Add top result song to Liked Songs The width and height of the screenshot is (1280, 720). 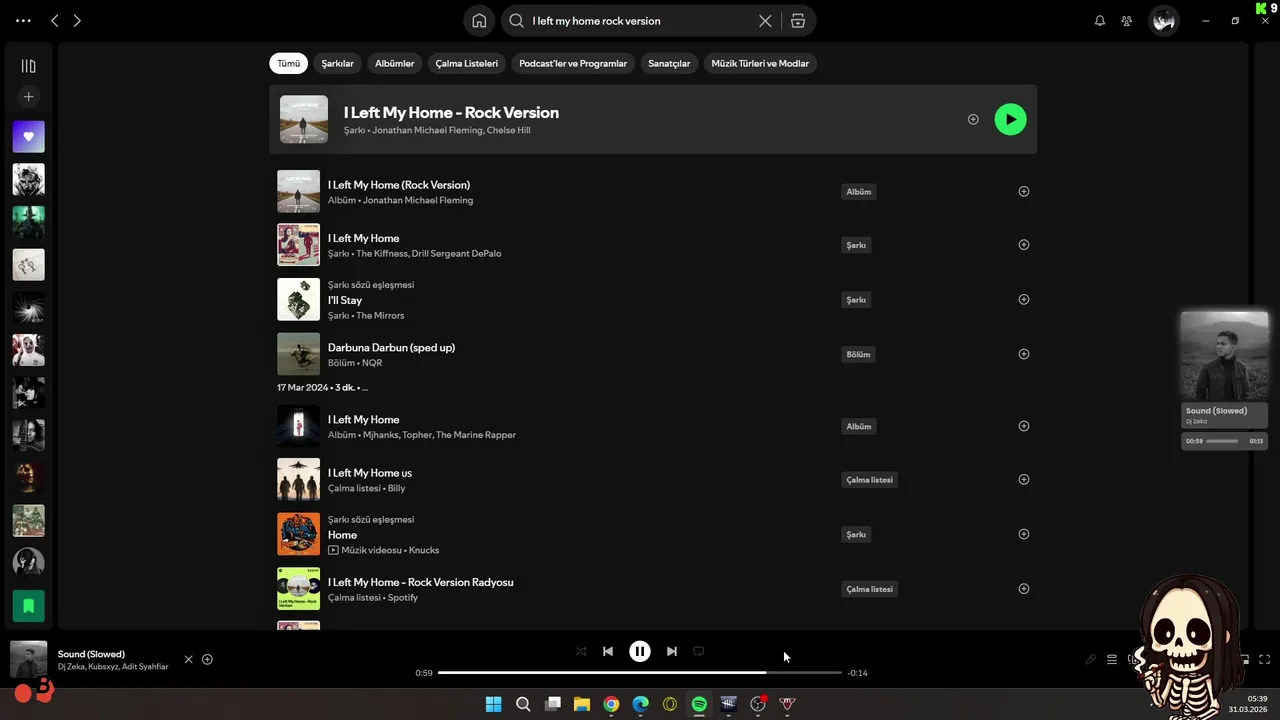coord(973,119)
